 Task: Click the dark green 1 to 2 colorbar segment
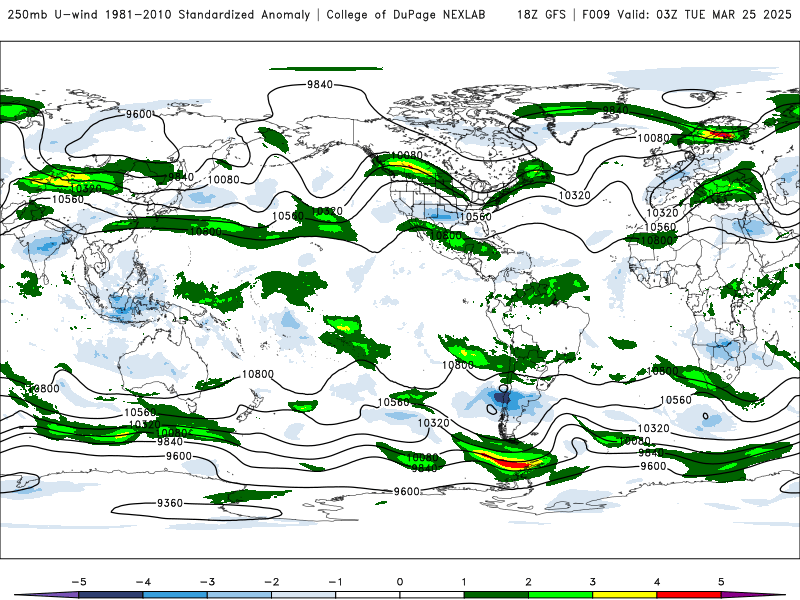(496, 595)
